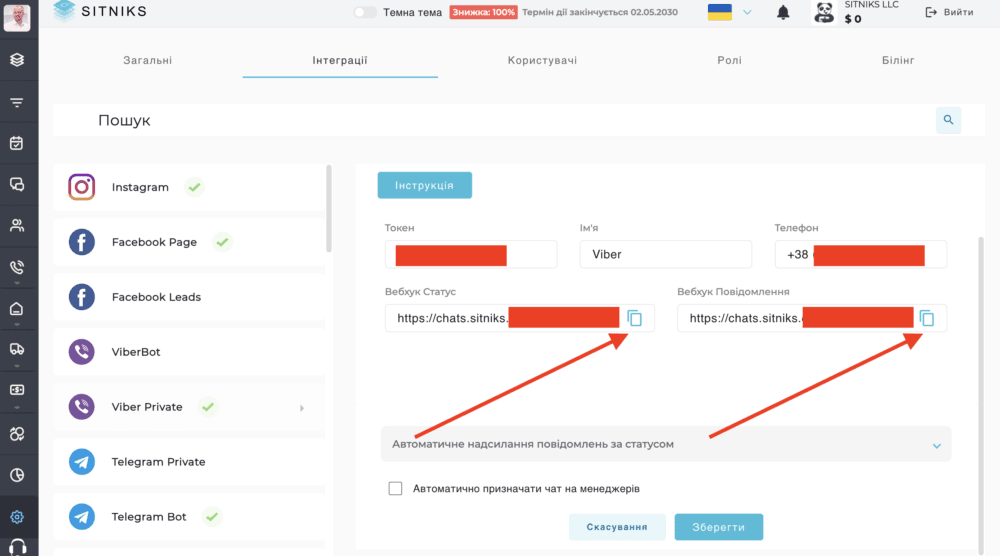
Task: Click the settings panel right scrollbar
Action: 980,395
